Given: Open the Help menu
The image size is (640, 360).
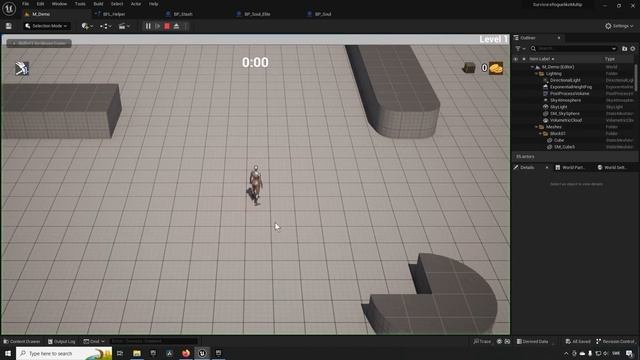Looking at the screenshot, I should point(153,4).
